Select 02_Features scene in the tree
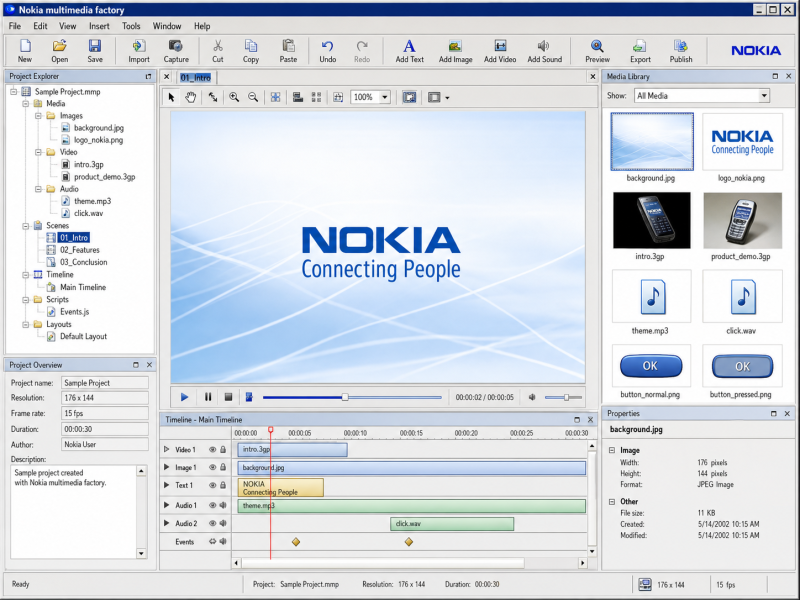The width and height of the screenshot is (800, 600). [80, 250]
